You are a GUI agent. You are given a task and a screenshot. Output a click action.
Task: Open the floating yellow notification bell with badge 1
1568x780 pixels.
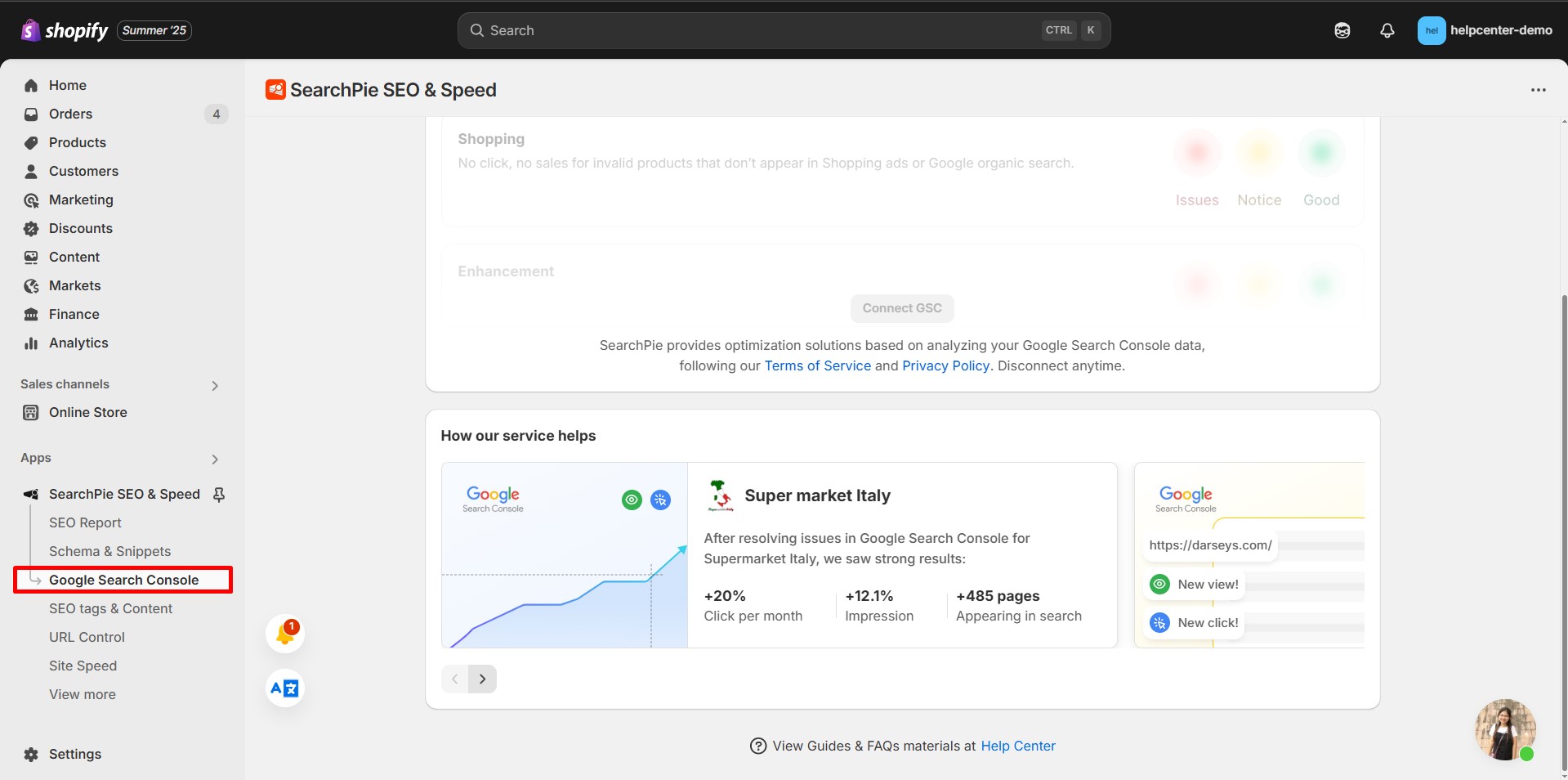pyautogui.click(x=284, y=633)
